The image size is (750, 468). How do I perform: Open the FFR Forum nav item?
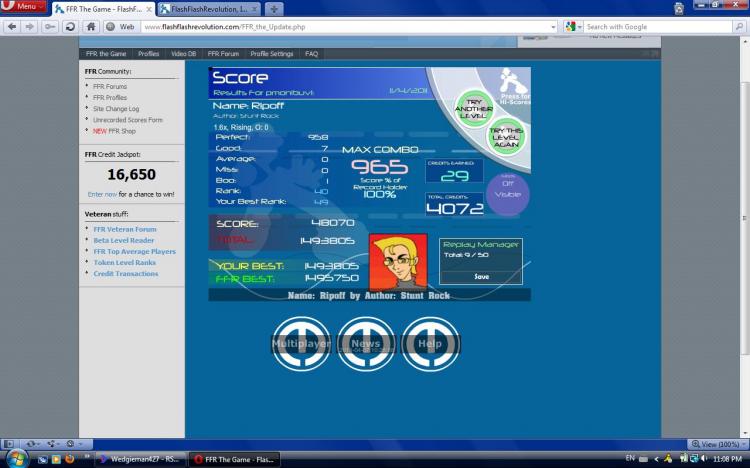(x=223, y=54)
